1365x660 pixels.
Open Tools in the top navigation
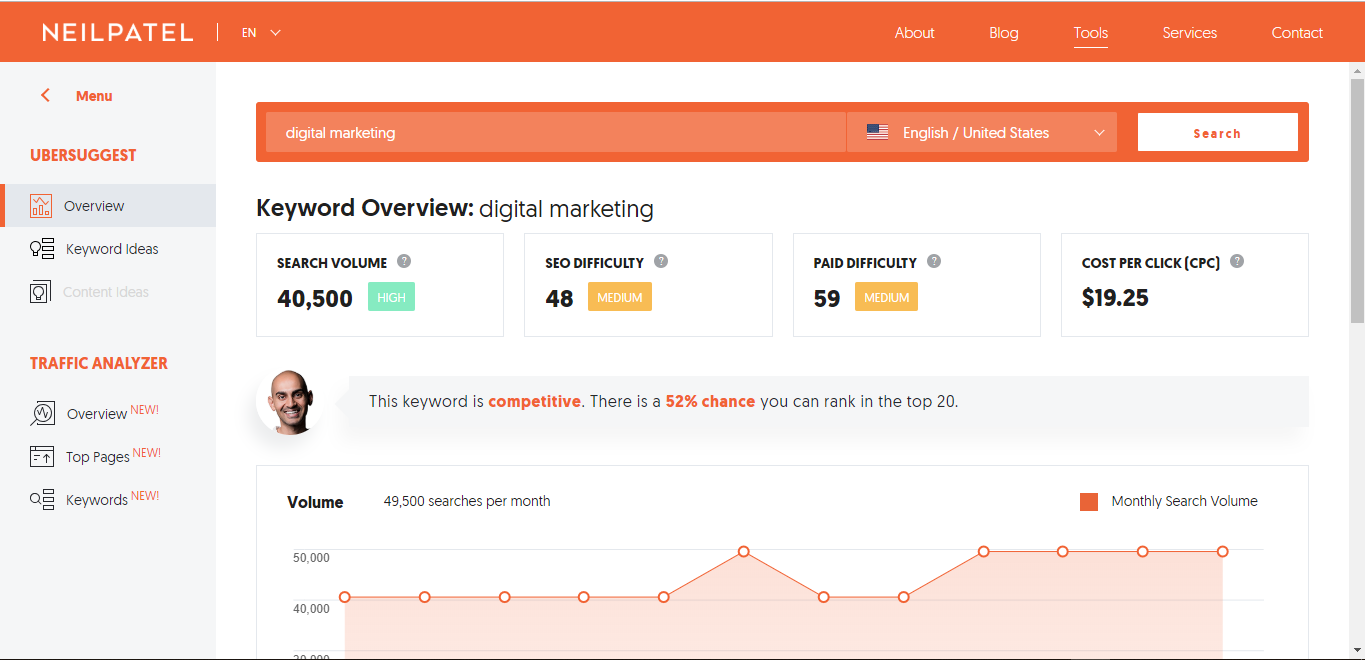(x=1090, y=32)
